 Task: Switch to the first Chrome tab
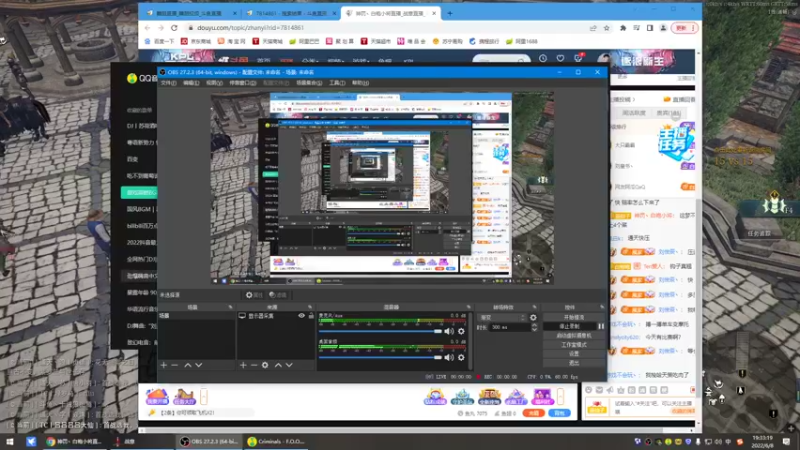click(189, 13)
